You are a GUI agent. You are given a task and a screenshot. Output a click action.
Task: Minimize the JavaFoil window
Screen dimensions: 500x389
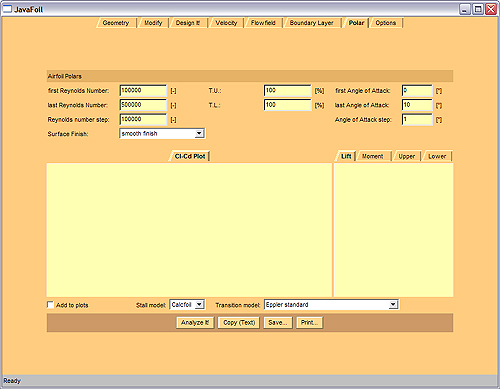(x=465, y=9)
